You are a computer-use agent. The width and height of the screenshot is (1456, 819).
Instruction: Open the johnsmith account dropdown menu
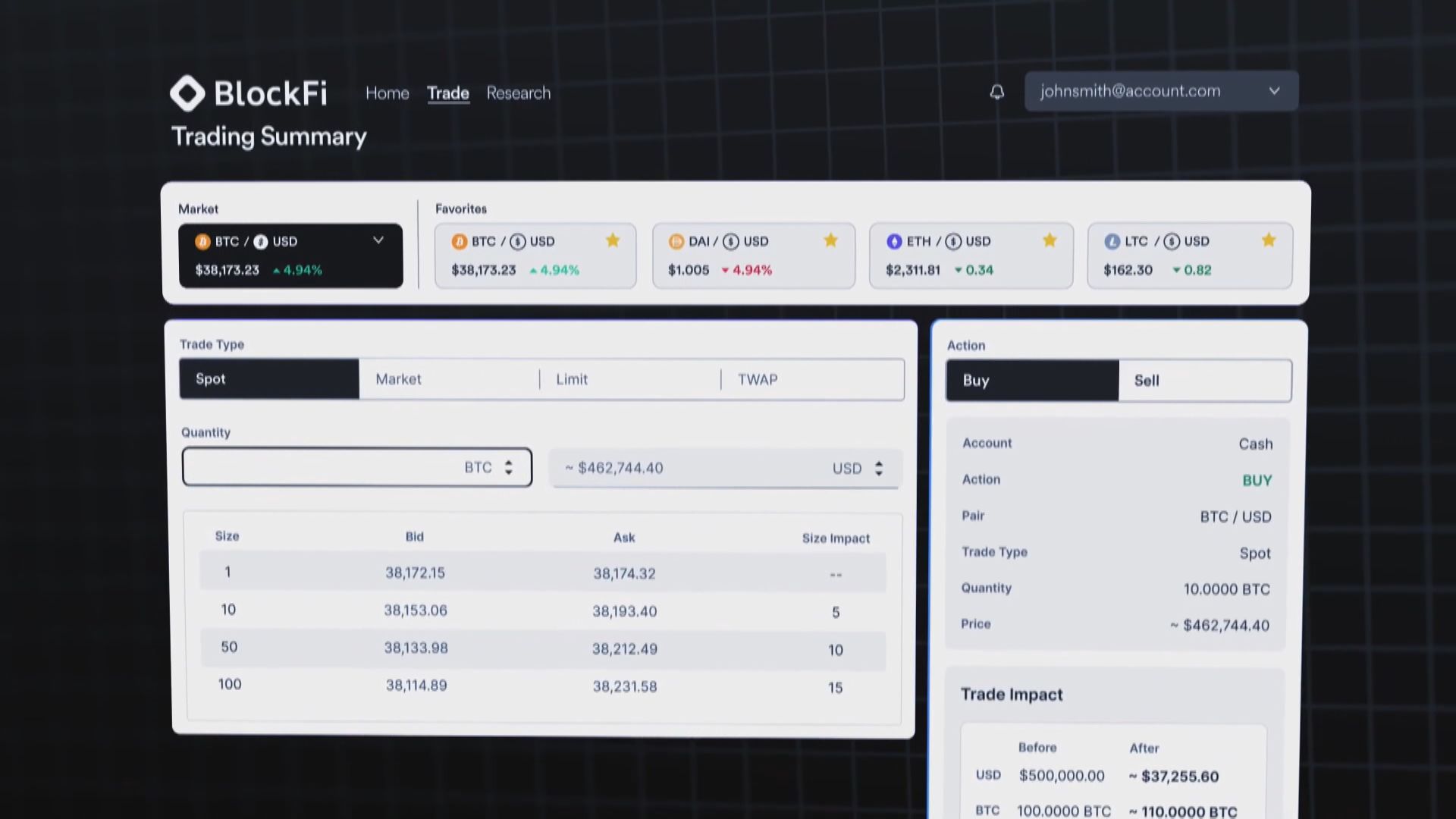[x=1274, y=91]
